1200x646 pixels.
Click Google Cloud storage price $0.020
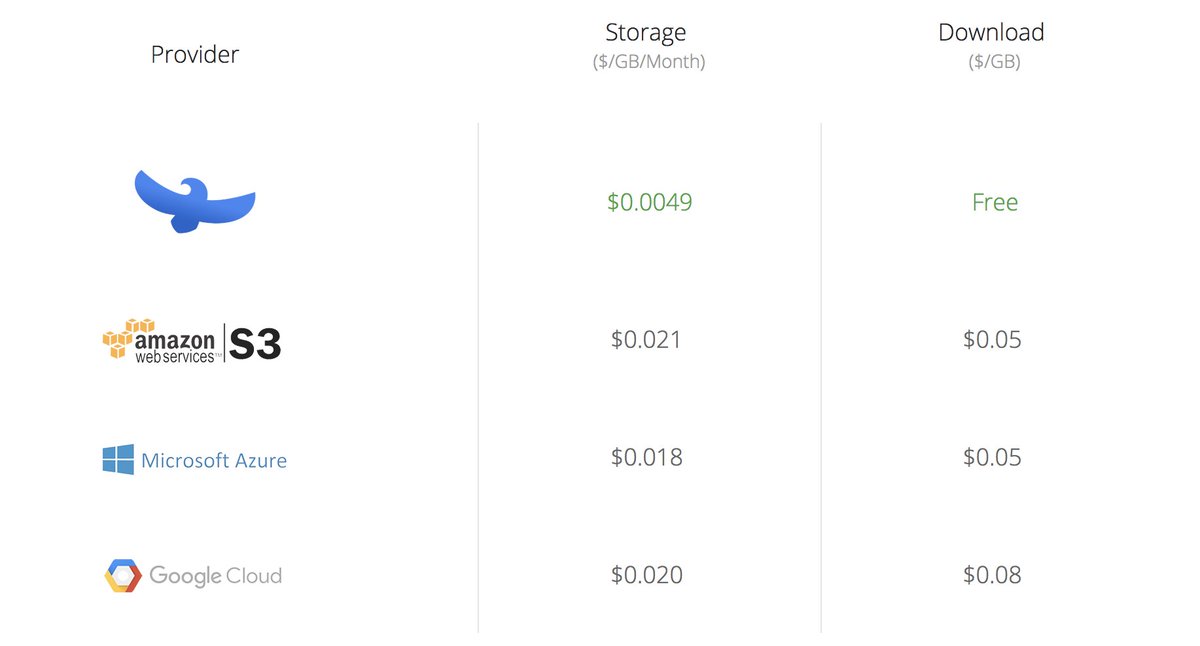(x=646, y=575)
